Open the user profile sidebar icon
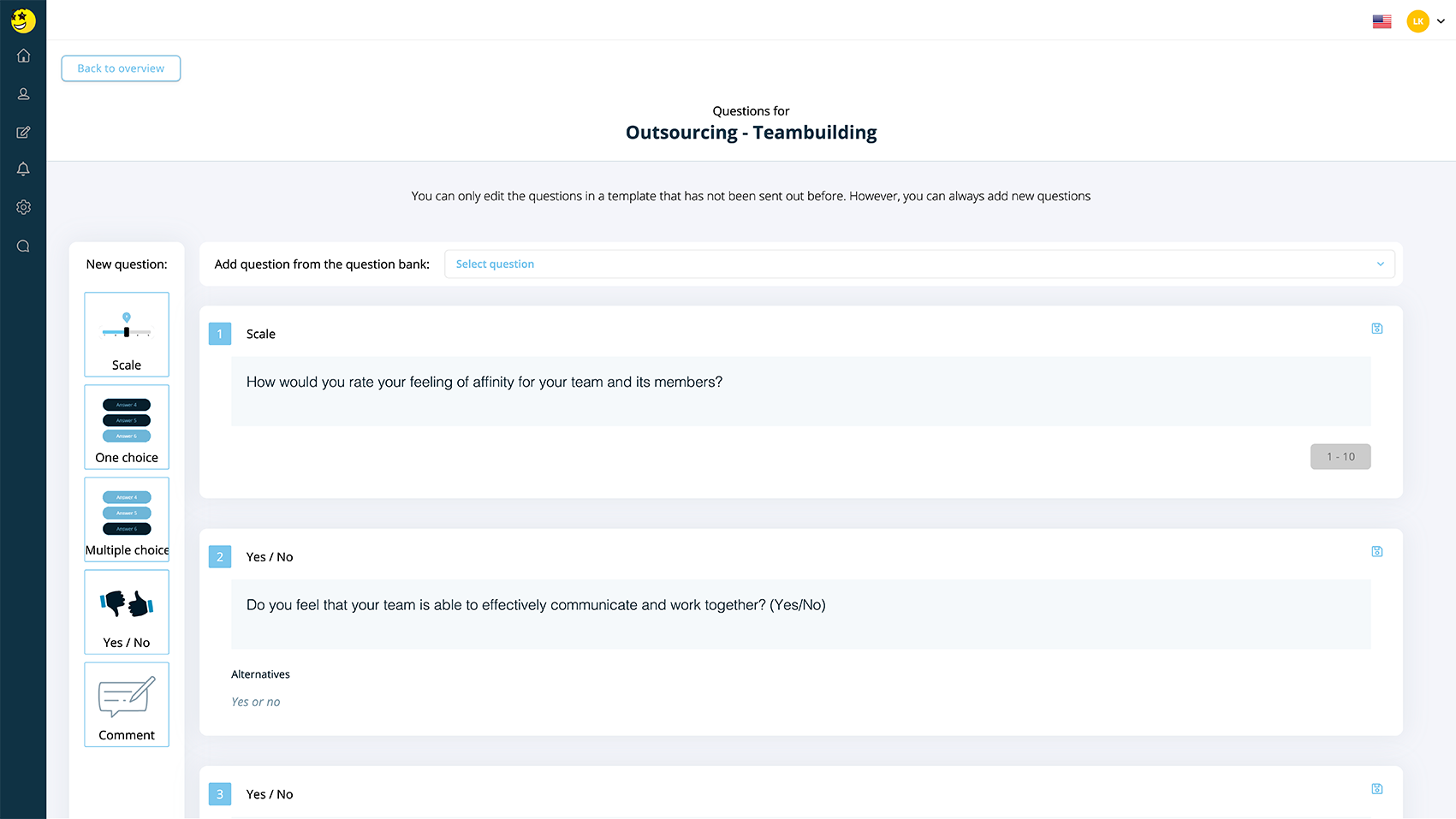 coord(23,94)
